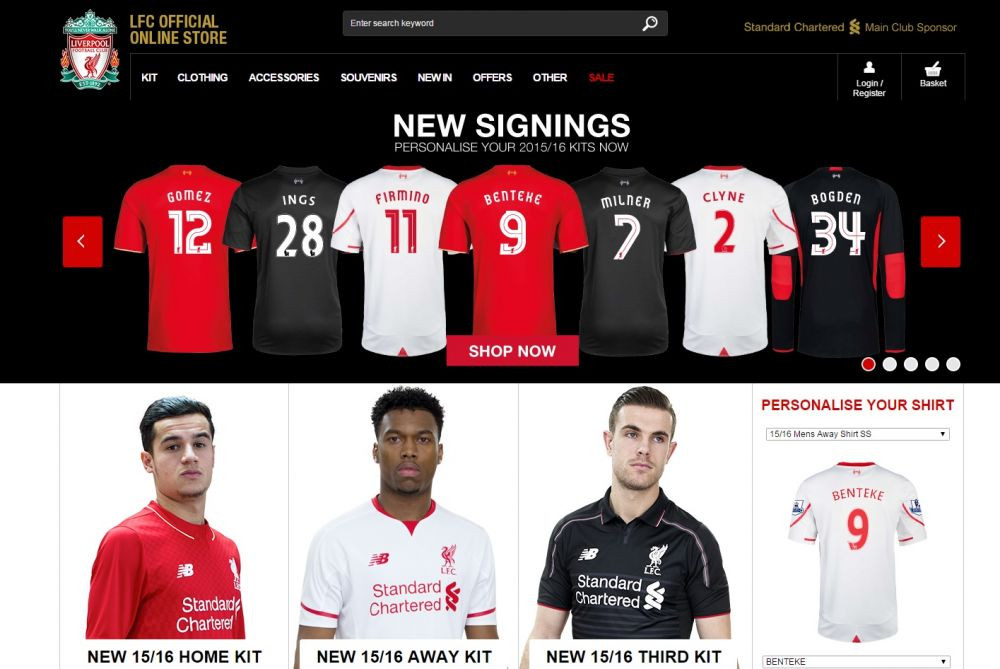Select the Benteke 9 shirt preview image
The height and width of the screenshot is (669, 1000).
(x=857, y=550)
